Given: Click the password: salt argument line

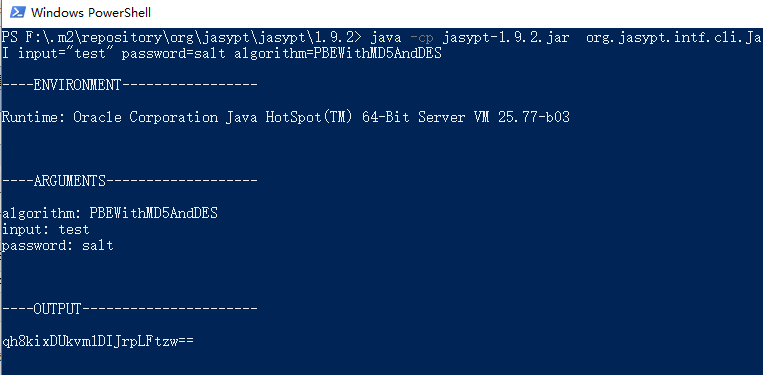Looking at the screenshot, I should pos(58,245).
